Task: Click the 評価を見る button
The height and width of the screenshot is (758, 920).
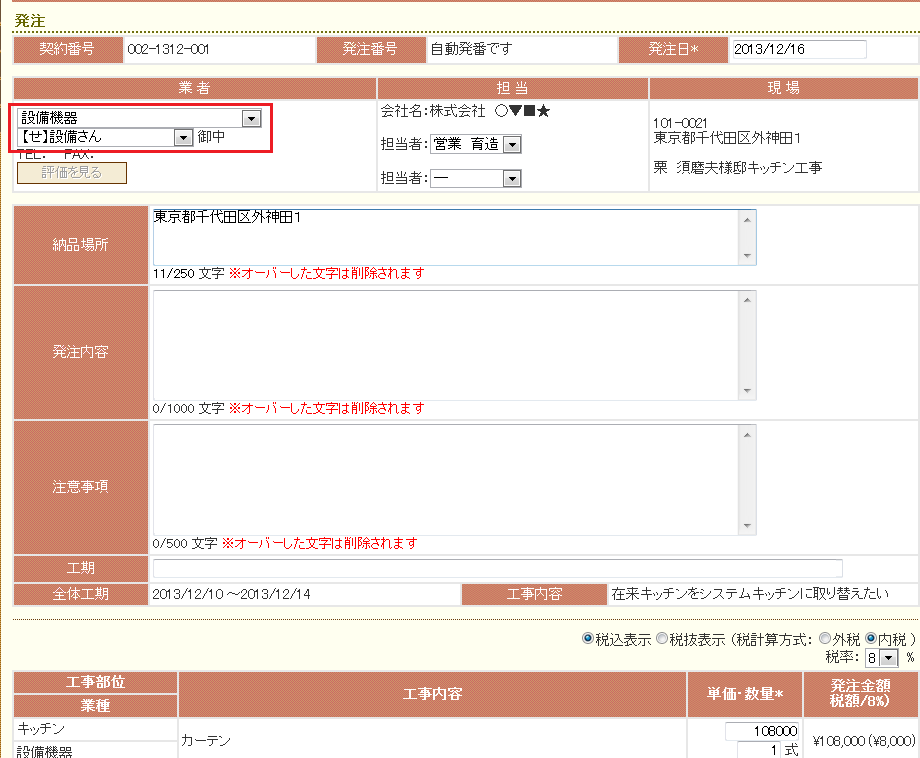Action: [72, 172]
